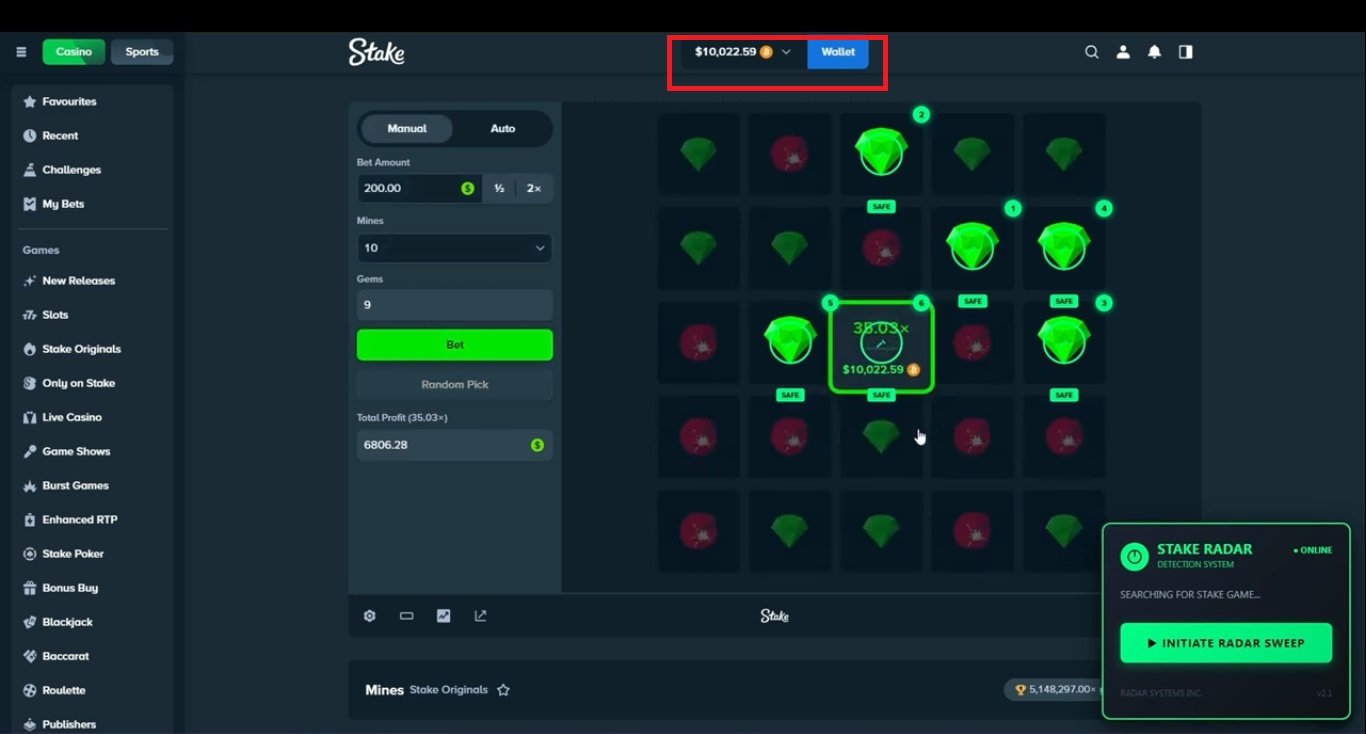Halve the bet with ½ button
The image size is (1366, 734).
click(499, 188)
